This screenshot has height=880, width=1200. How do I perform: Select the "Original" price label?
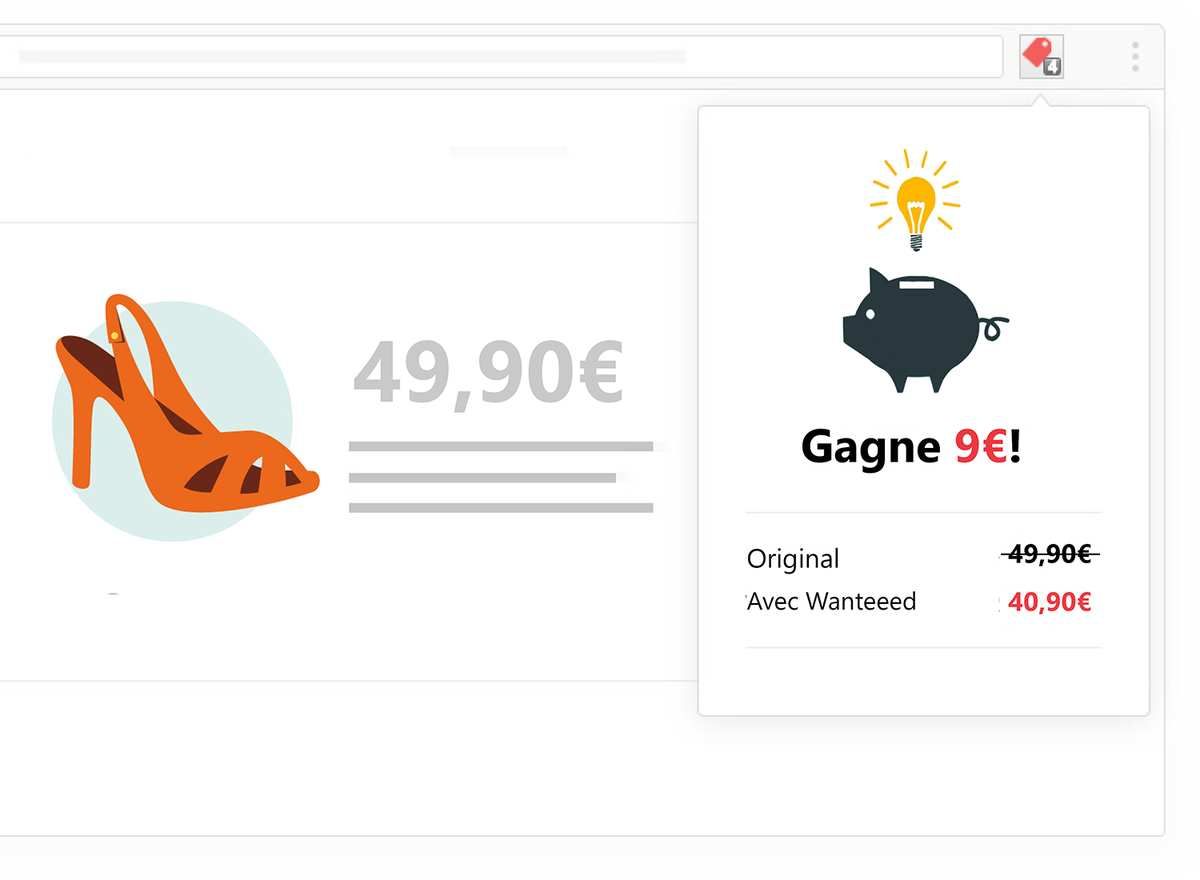793,559
